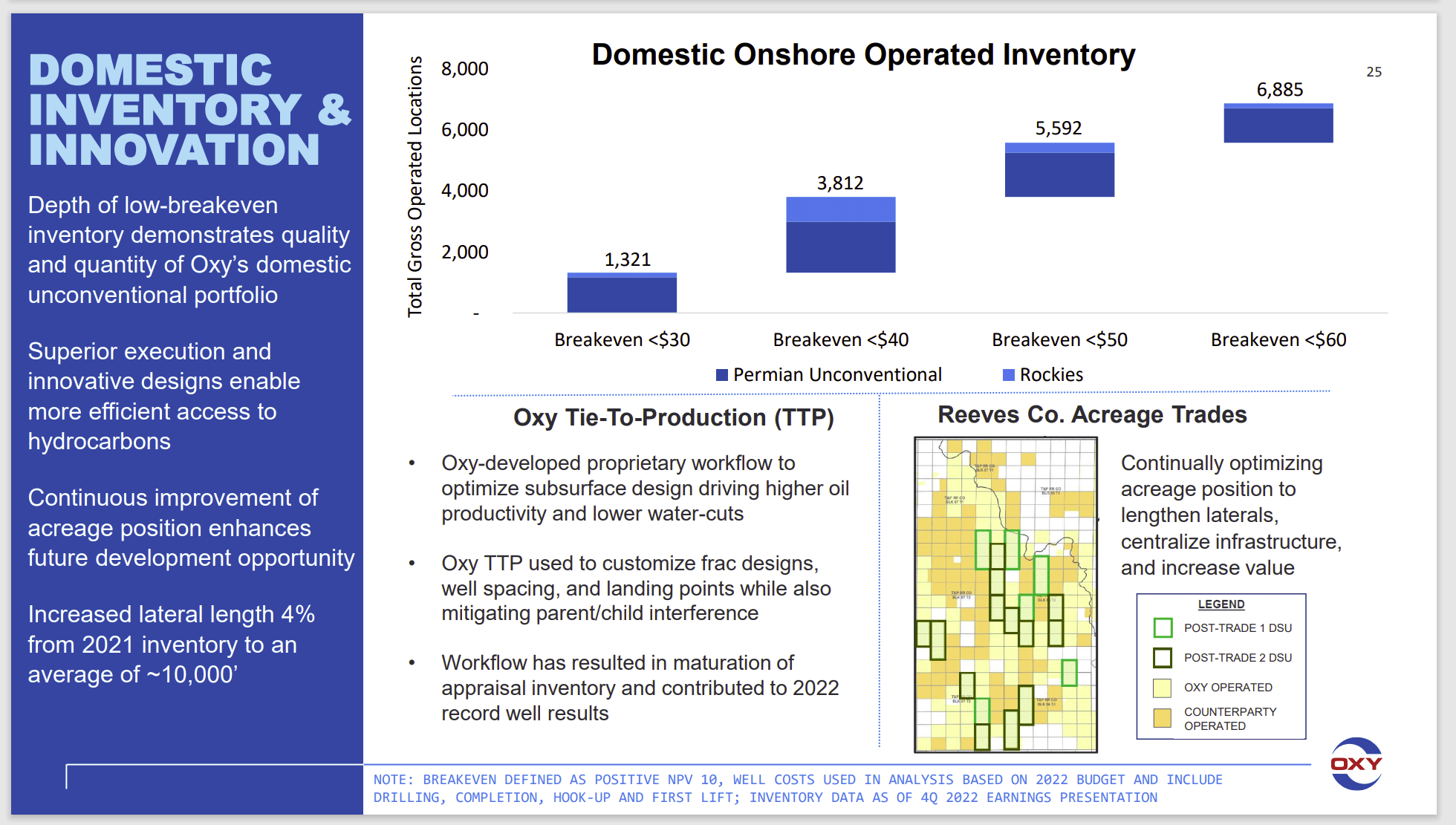Click the Breakeven <$40 axis label

(x=841, y=340)
